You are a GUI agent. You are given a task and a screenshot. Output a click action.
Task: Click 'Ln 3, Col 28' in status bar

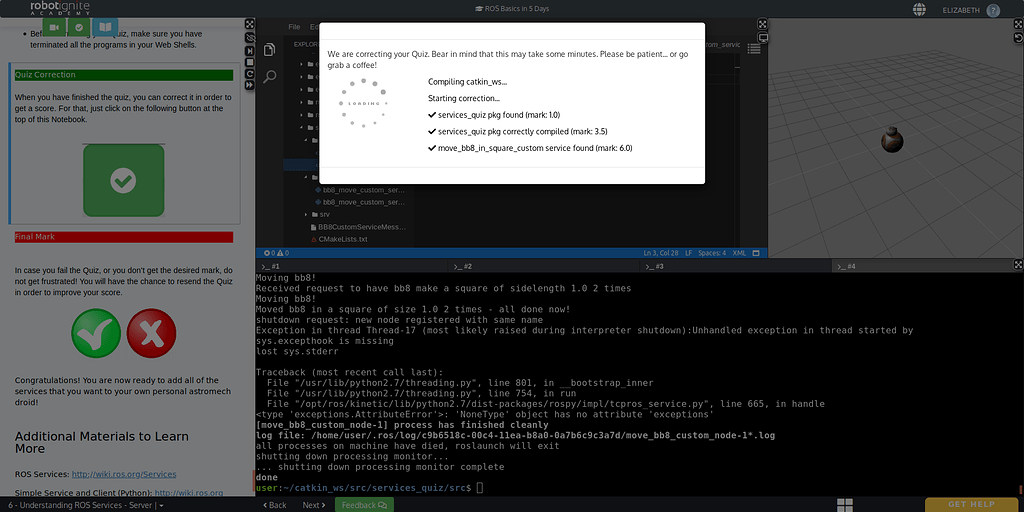pyautogui.click(x=662, y=253)
